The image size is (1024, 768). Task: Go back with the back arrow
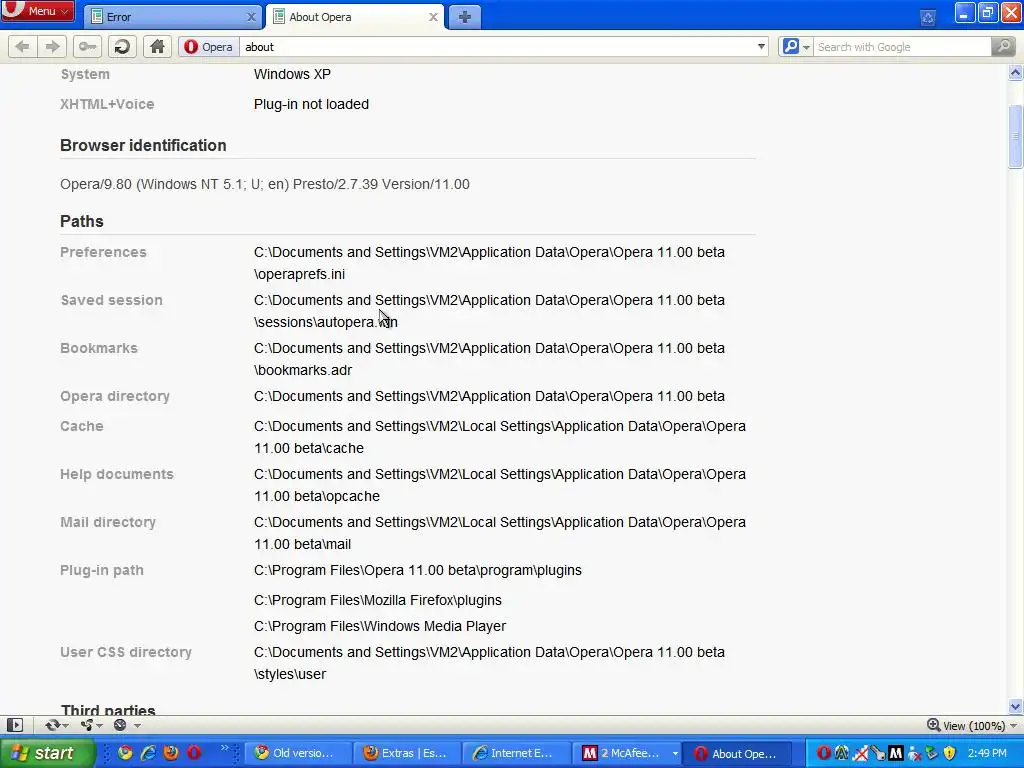click(22, 46)
